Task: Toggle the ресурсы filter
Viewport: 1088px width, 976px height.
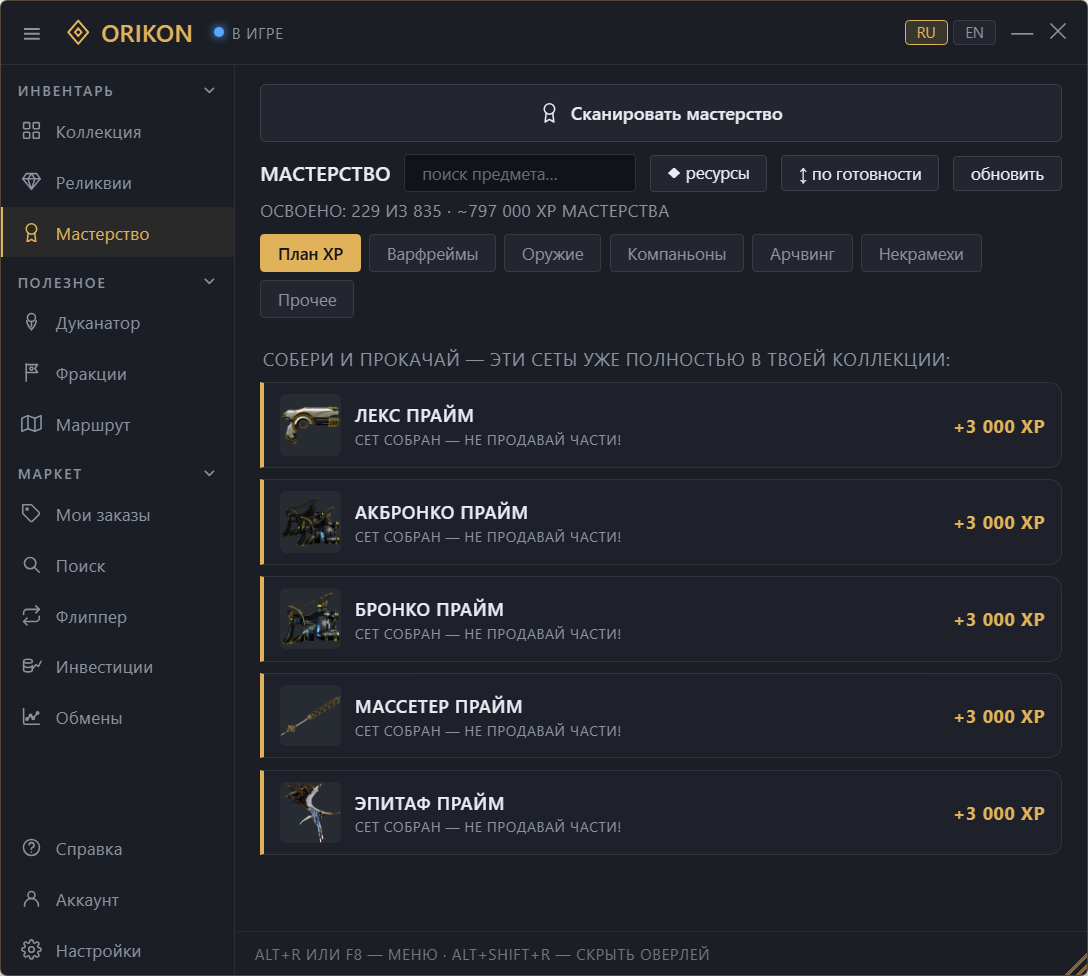Action: [708, 173]
